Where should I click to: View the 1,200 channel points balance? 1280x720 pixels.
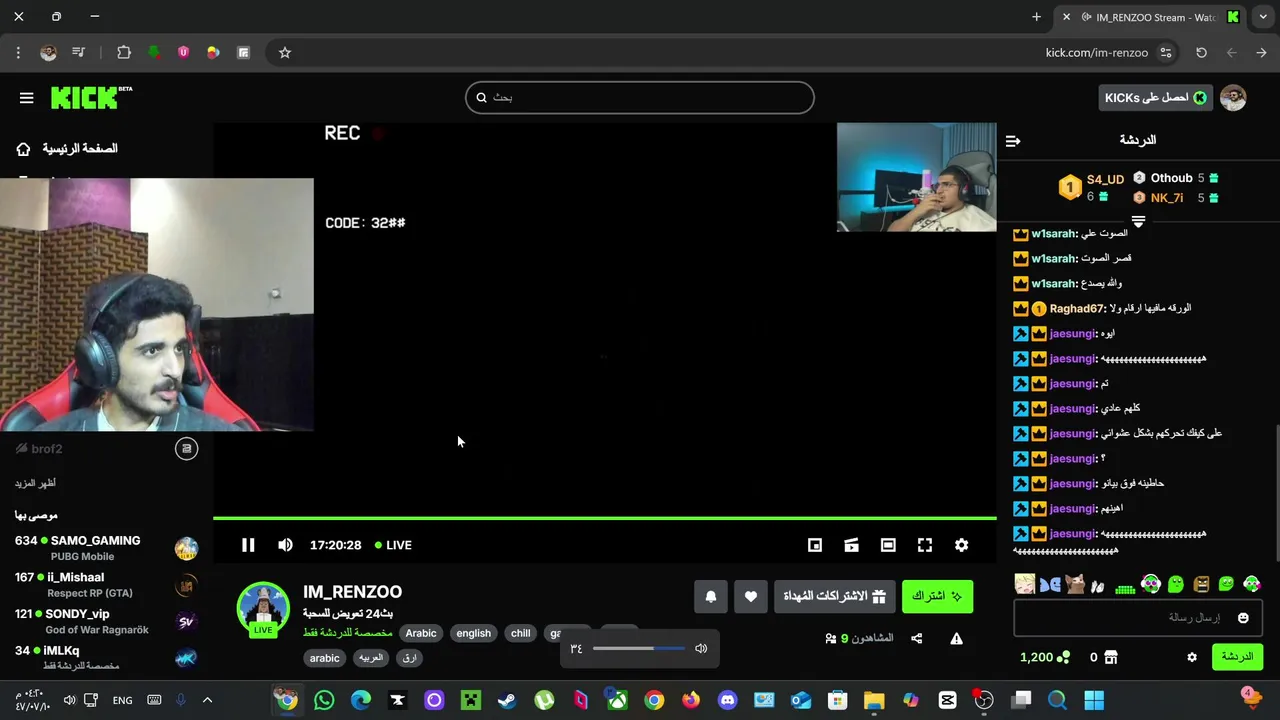point(1045,657)
